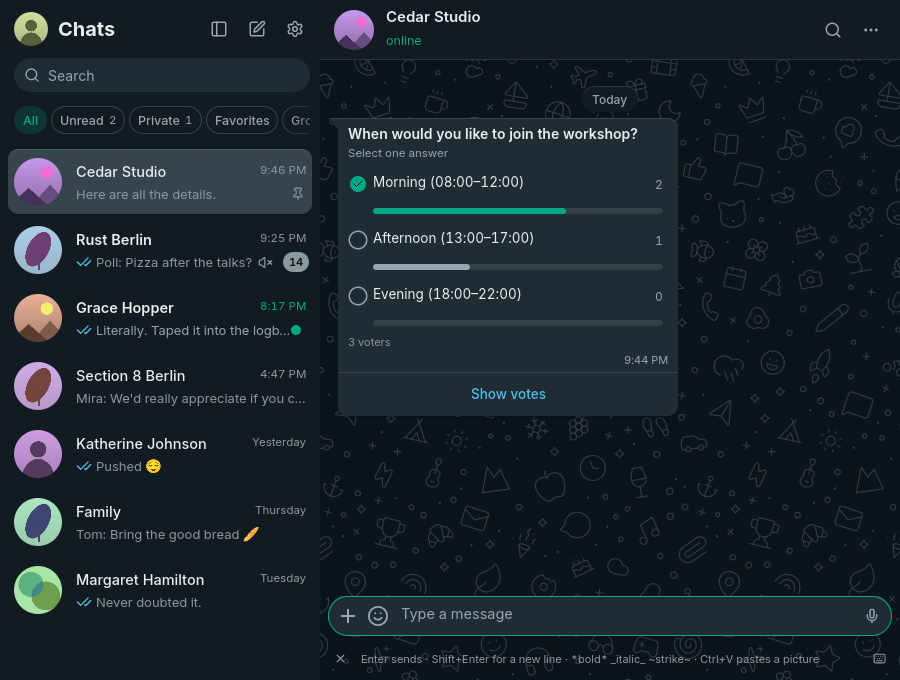
Task: Select the Afternoon (13:00–17:00) radio option
Action: (x=358, y=239)
